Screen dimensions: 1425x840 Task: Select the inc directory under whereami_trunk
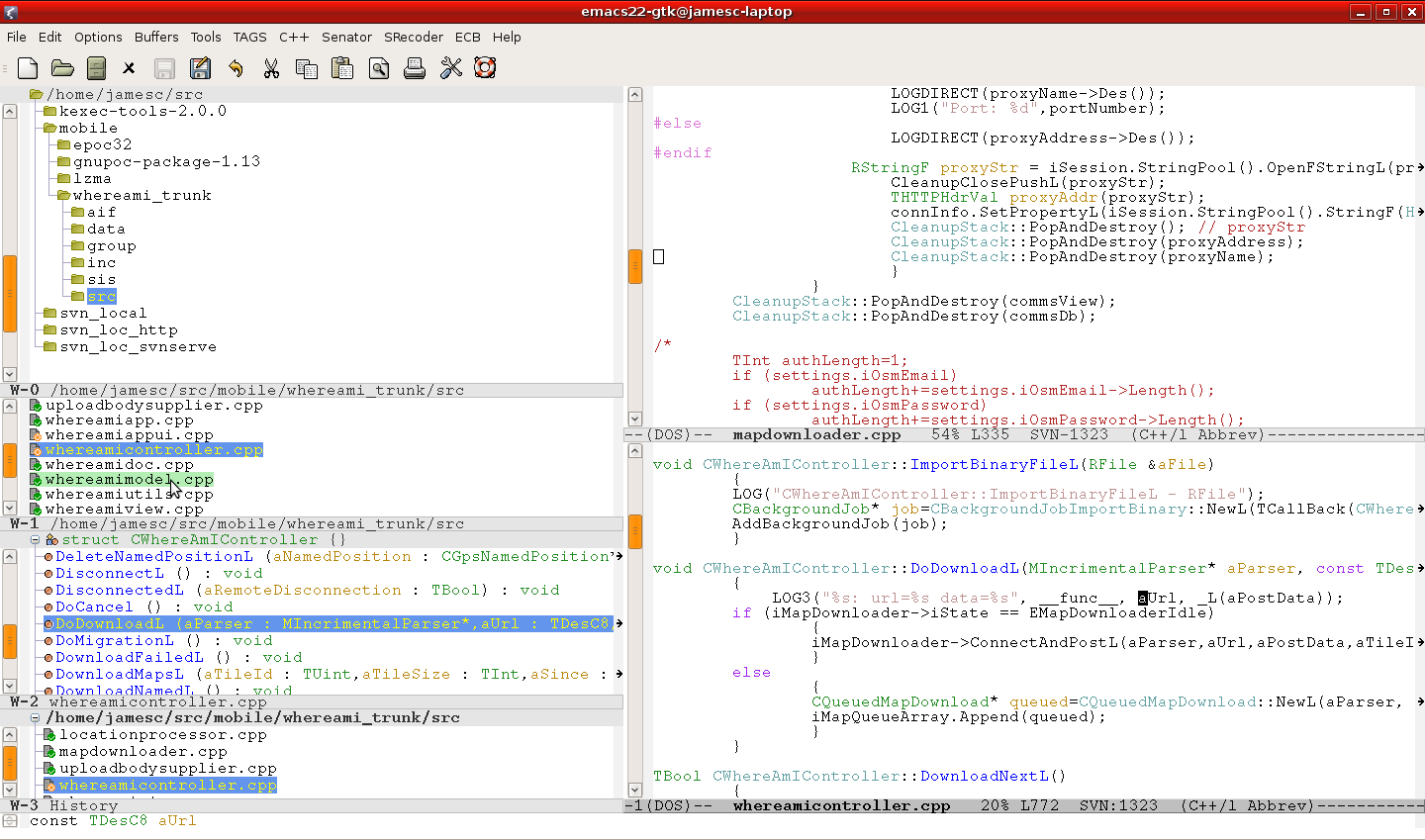coord(102,262)
